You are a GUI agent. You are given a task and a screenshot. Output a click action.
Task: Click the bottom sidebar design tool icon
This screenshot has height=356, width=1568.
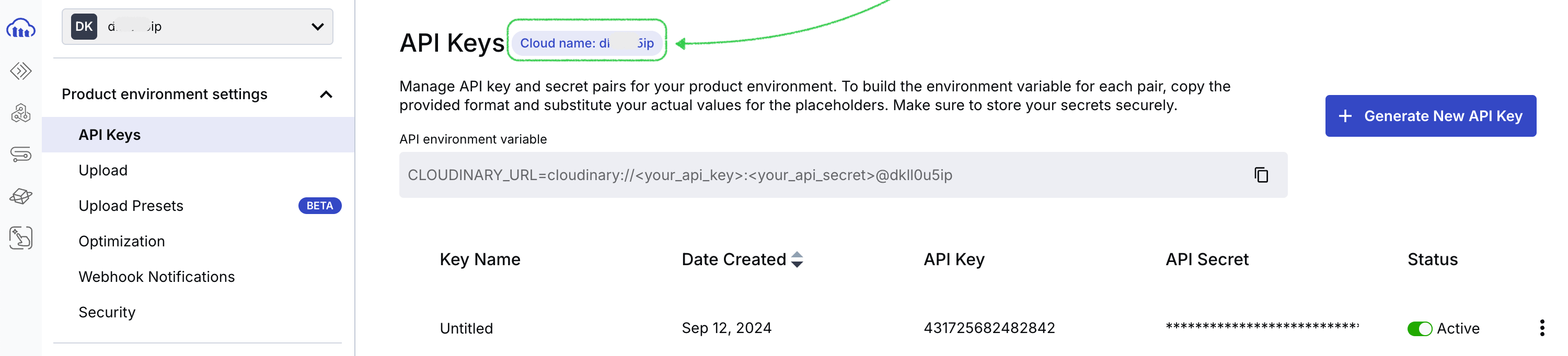(21, 238)
